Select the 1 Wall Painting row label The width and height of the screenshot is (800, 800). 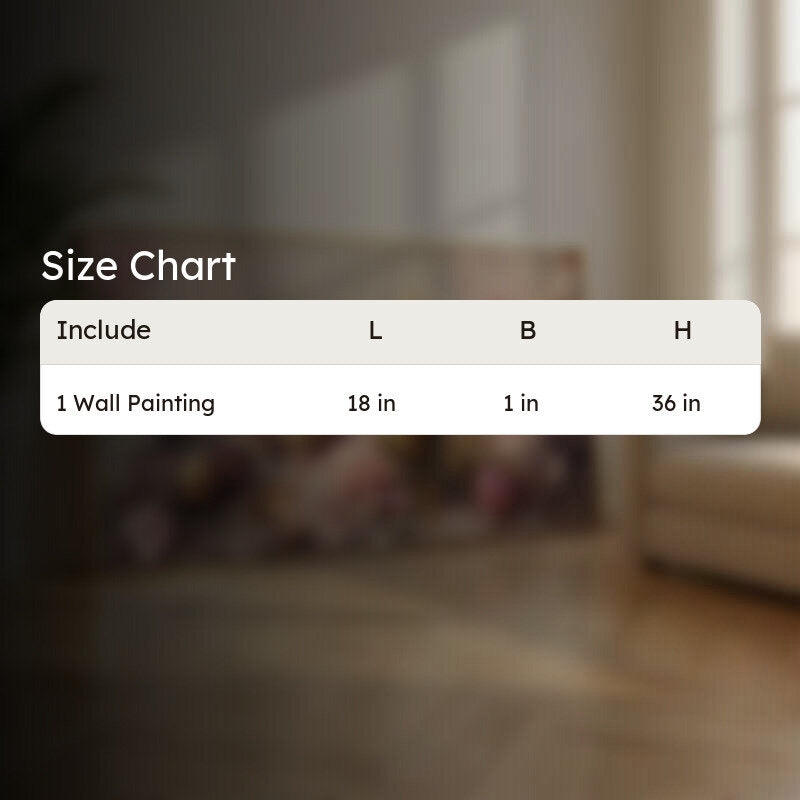[136, 404]
